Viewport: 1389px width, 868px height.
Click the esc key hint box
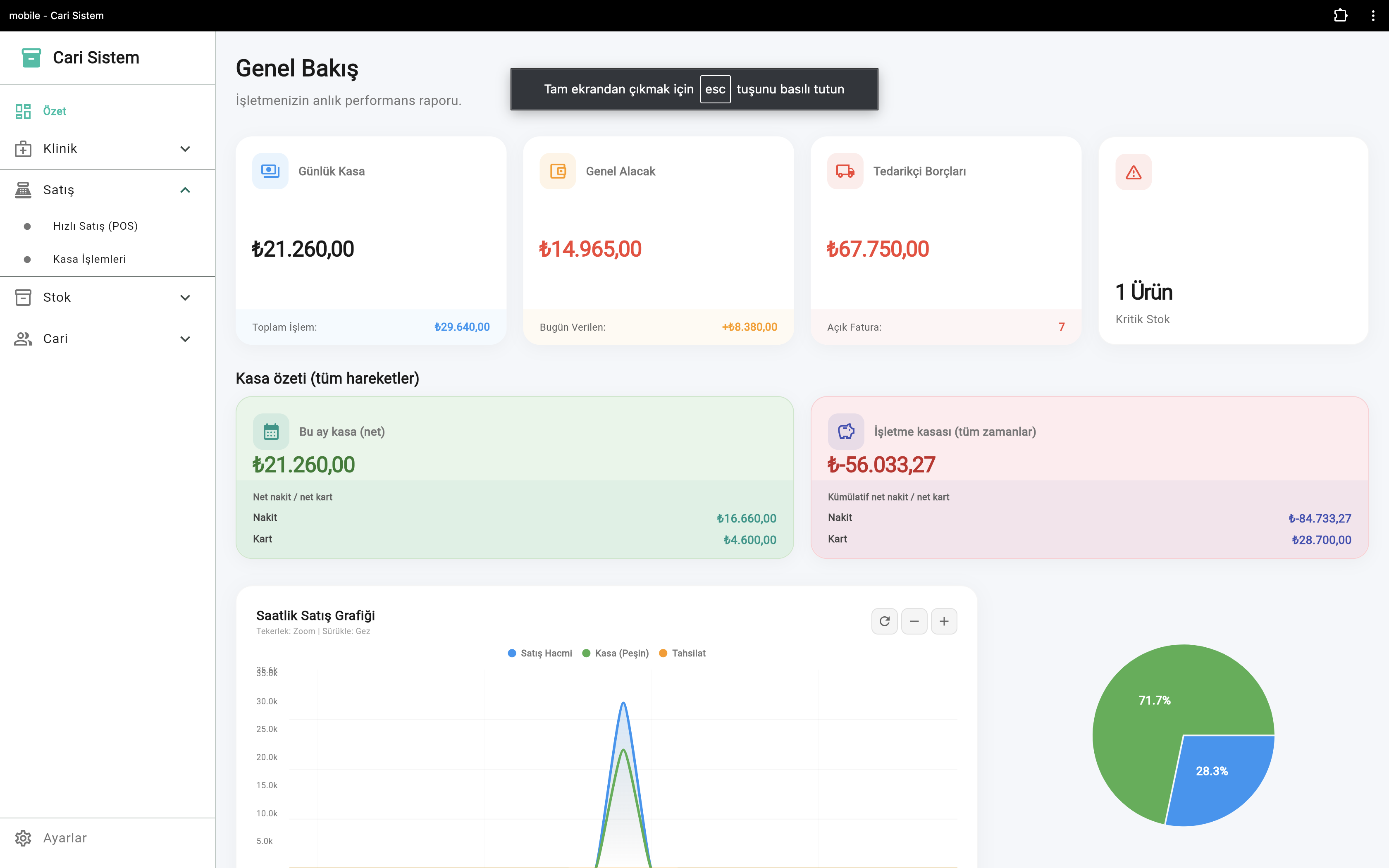click(x=715, y=89)
